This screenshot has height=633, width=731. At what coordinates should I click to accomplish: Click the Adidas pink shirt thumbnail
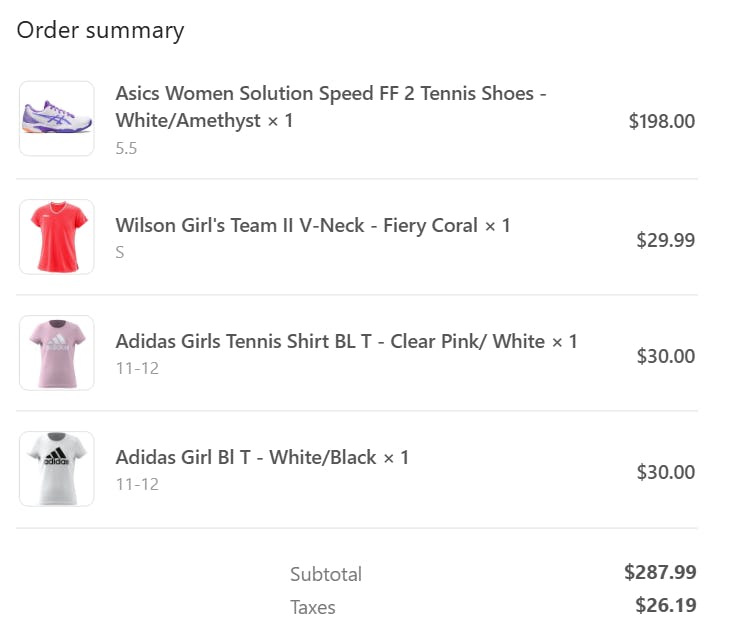(57, 353)
